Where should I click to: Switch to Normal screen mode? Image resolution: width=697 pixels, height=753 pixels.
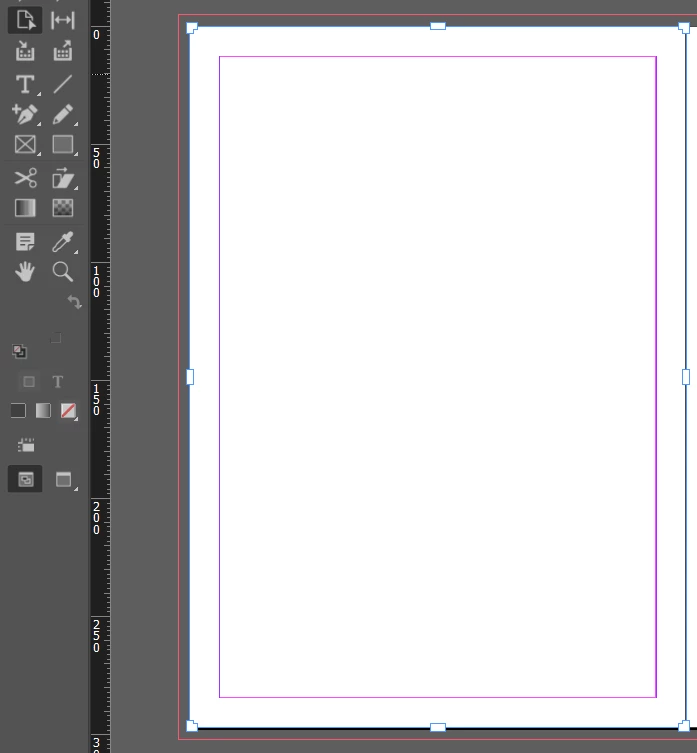point(25,479)
